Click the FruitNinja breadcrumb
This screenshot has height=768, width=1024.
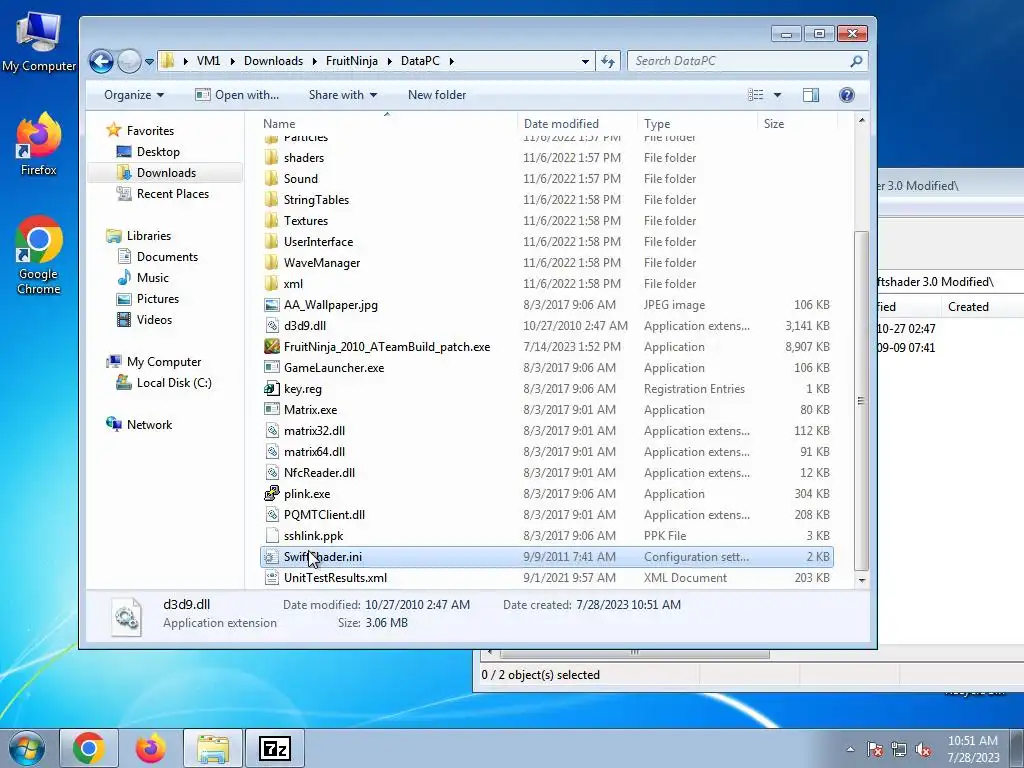tap(351, 61)
